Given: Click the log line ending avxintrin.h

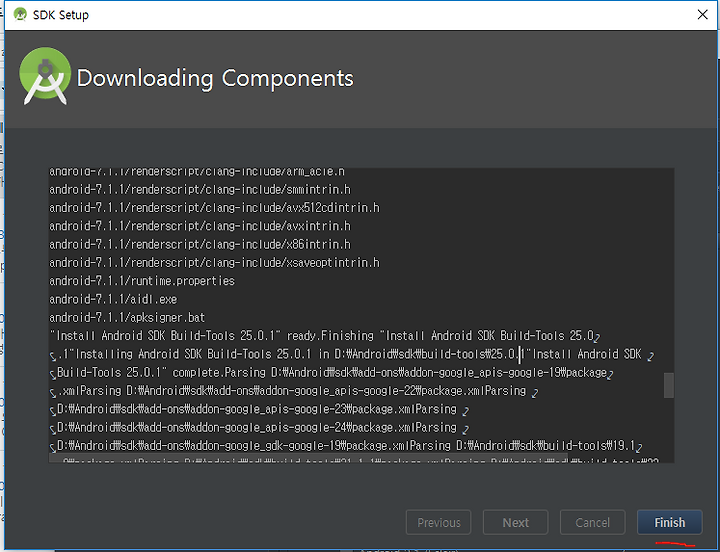Looking at the screenshot, I should 200,226.
